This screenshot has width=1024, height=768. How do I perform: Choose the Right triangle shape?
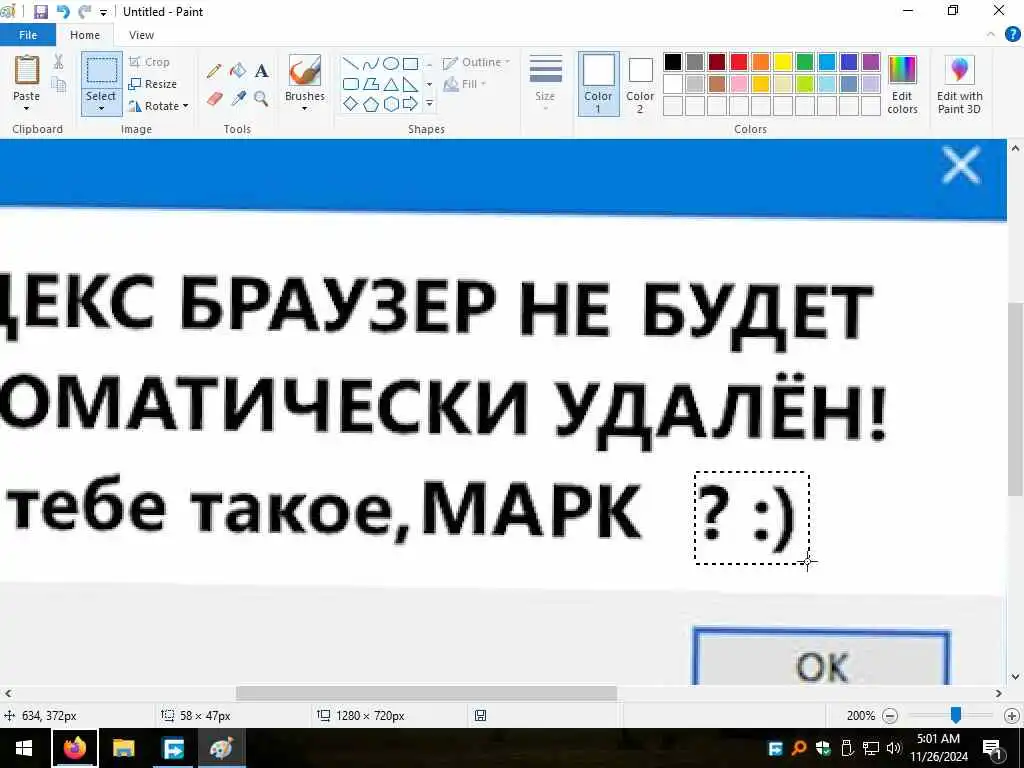click(410, 84)
